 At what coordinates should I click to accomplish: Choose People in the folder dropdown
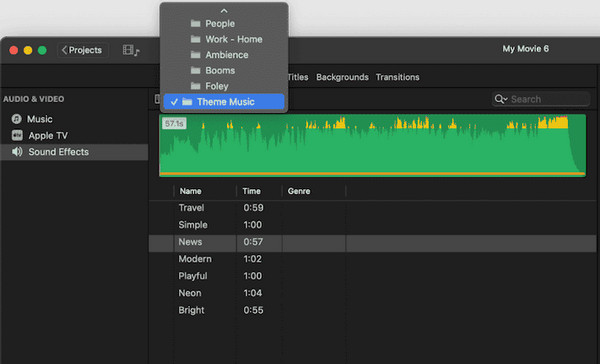(x=224, y=23)
